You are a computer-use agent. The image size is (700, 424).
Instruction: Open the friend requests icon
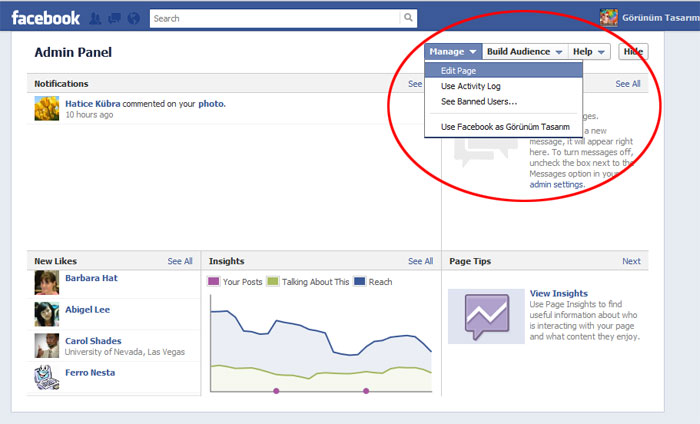coord(95,18)
